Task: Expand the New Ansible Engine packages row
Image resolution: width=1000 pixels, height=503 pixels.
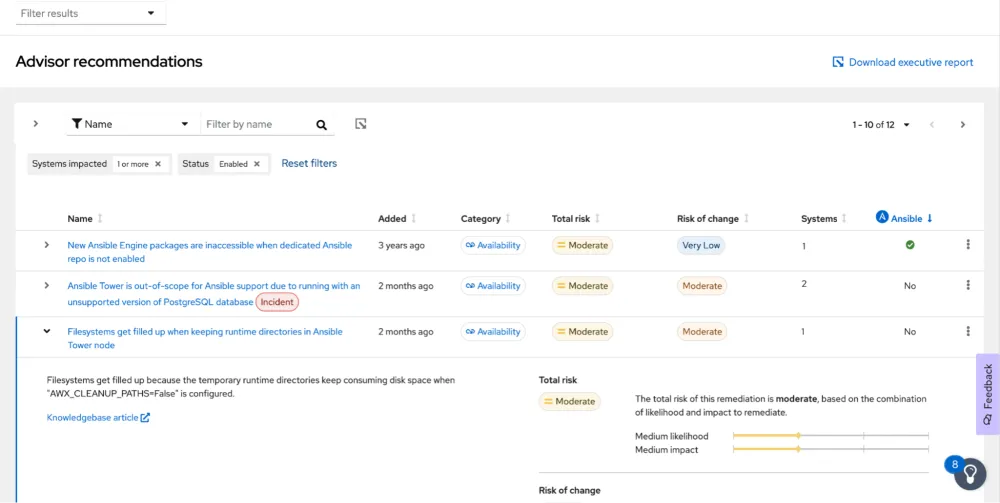Action: 46,245
